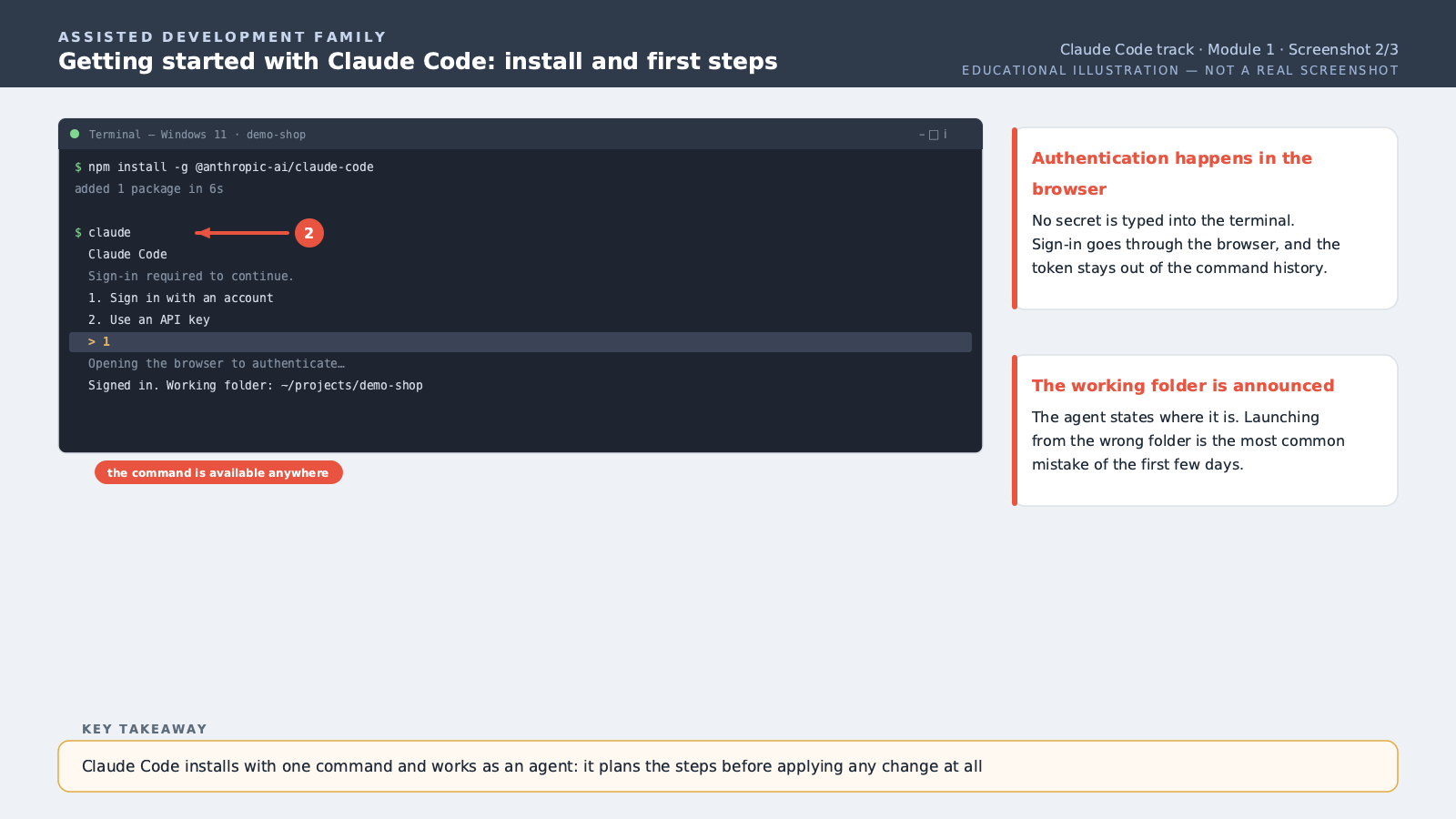Screen dimensions: 1456x819
Task: Maximize the terminal window
Action: 934,135
